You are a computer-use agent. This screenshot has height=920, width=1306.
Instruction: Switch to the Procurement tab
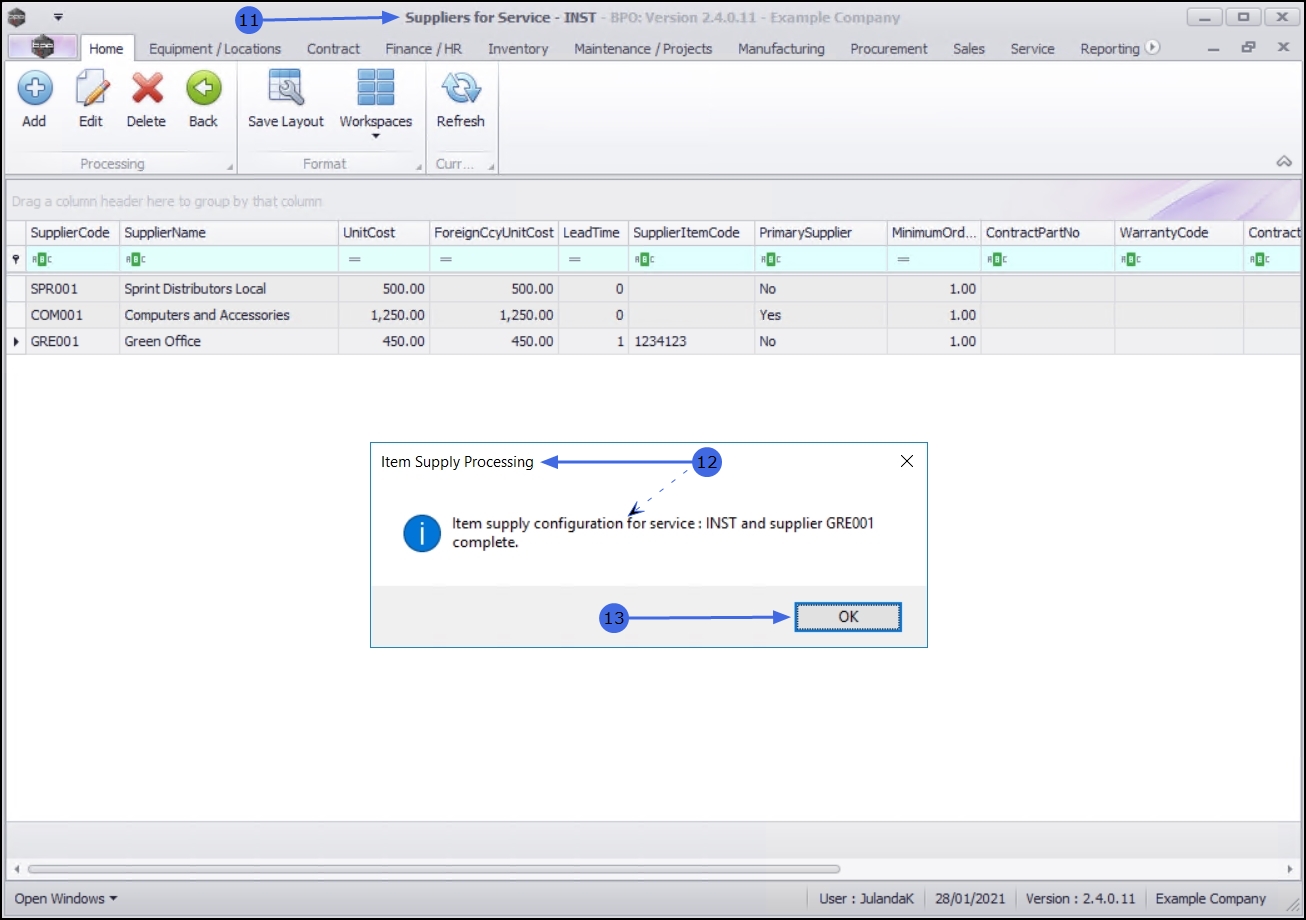[x=889, y=48]
